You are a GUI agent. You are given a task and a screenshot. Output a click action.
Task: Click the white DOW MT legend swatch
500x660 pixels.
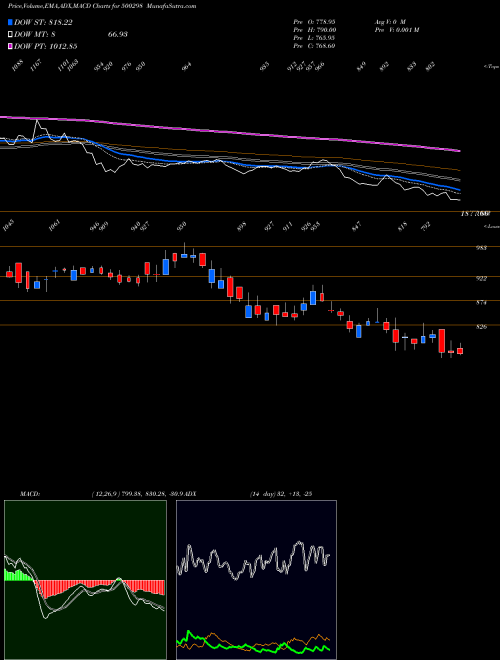click(x=10, y=35)
